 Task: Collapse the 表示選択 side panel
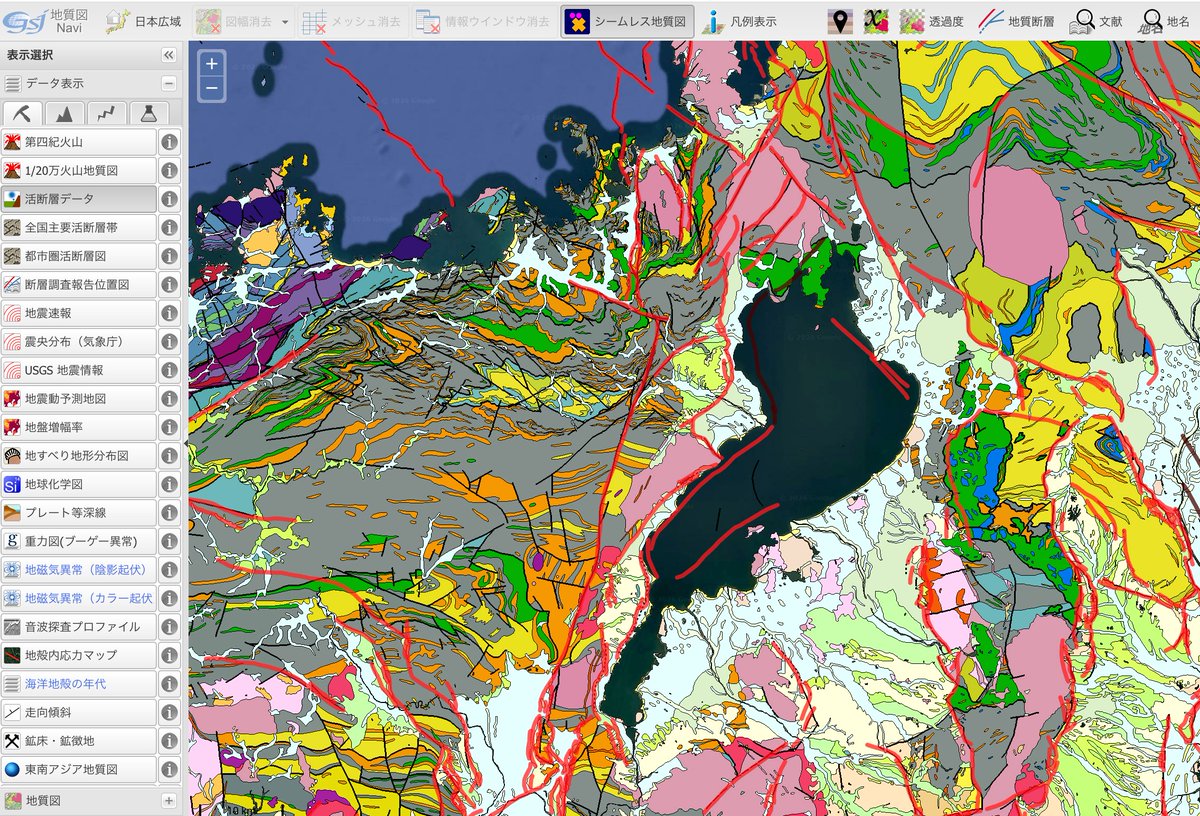pyautogui.click(x=169, y=56)
